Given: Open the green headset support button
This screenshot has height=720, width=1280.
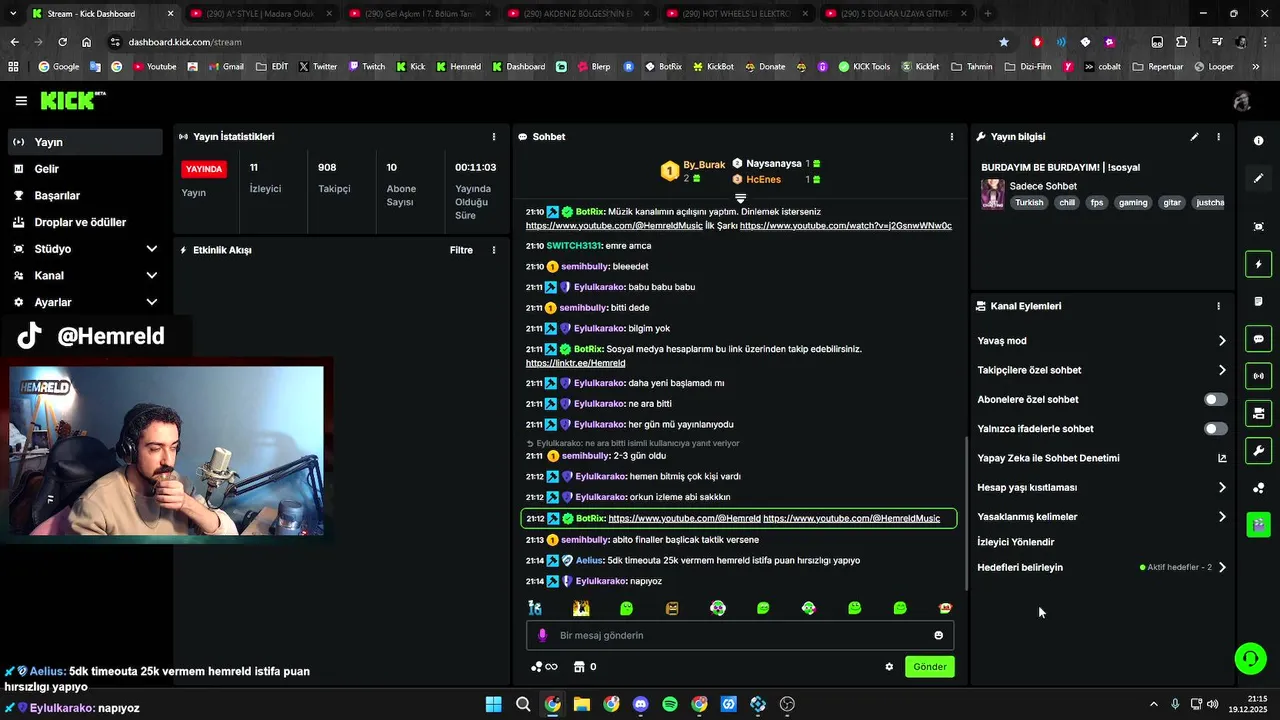Looking at the screenshot, I should 1250,658.
